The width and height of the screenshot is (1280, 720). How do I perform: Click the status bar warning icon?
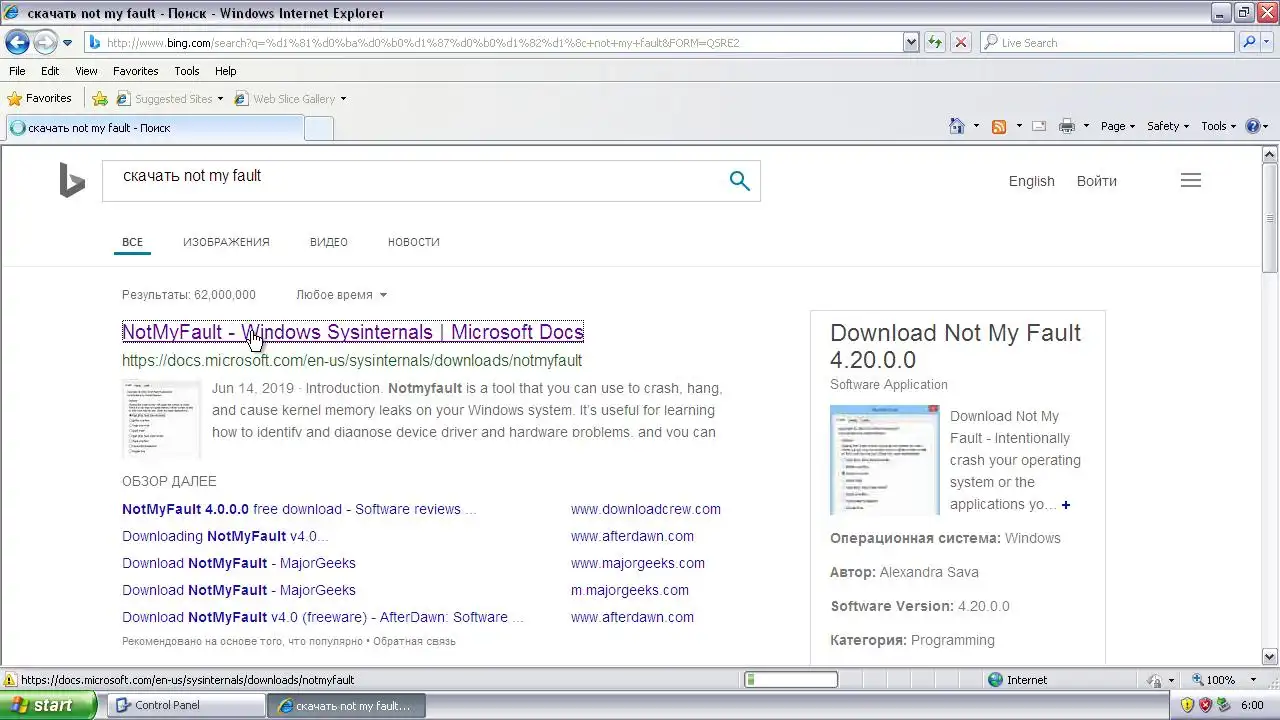10,680
